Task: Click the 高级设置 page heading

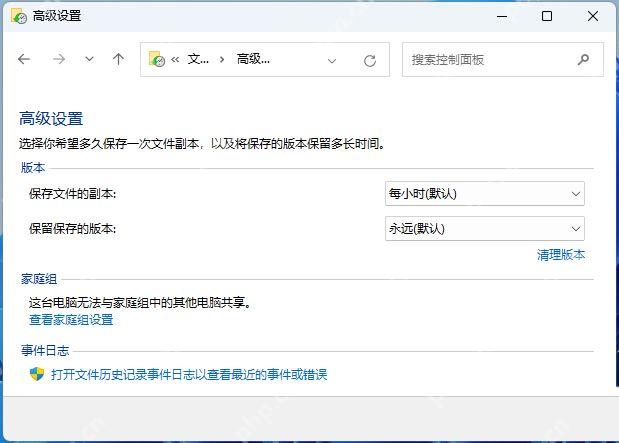Action: 51,118
